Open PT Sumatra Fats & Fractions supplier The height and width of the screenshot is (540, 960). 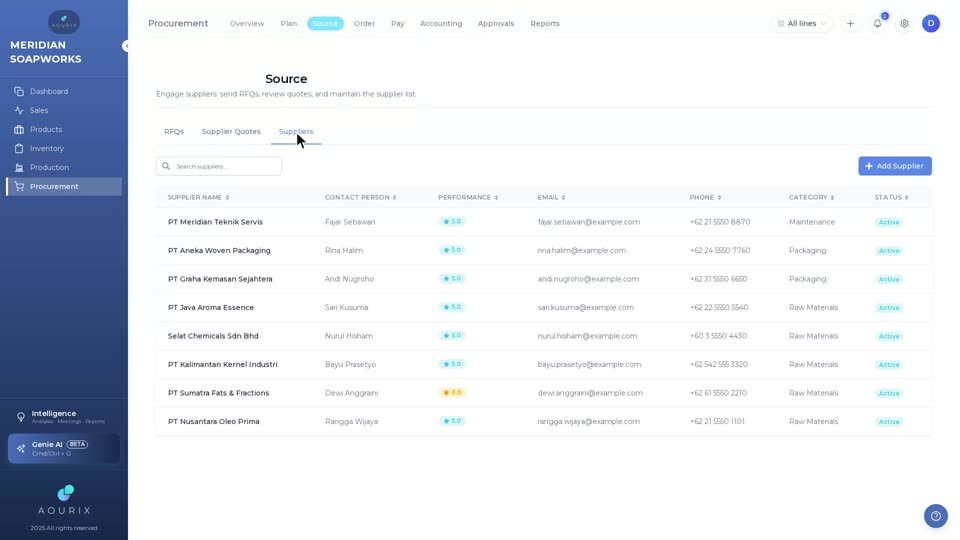point(219,393)
